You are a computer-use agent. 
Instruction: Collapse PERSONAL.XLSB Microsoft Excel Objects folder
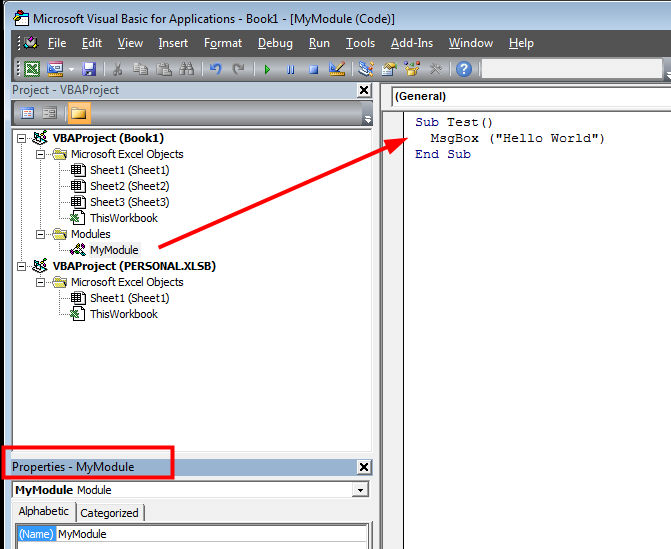40,282
